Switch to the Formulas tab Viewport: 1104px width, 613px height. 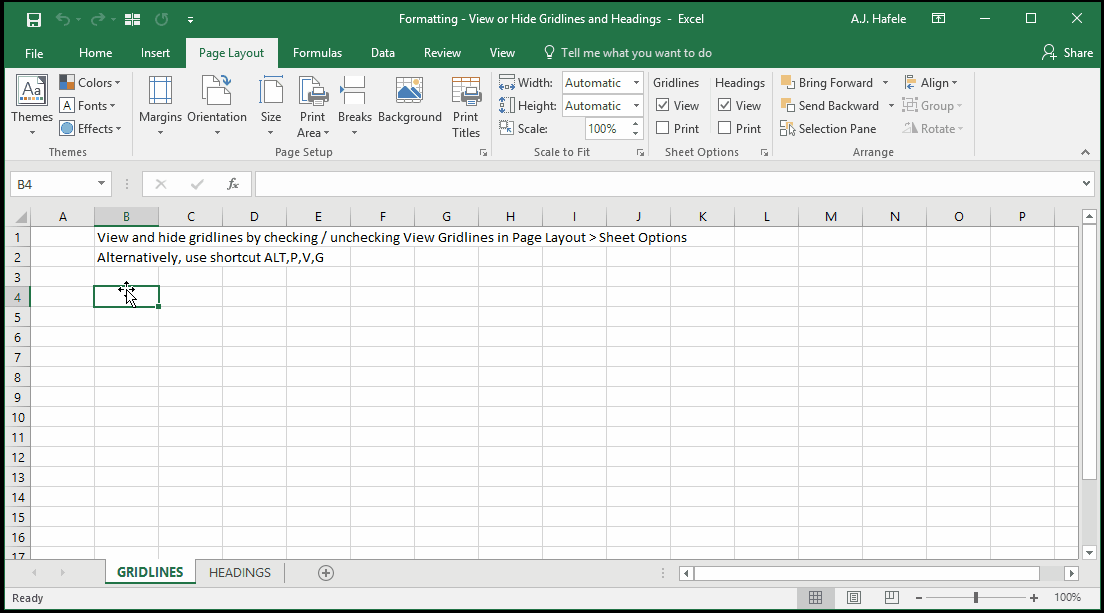coord(317,53)
